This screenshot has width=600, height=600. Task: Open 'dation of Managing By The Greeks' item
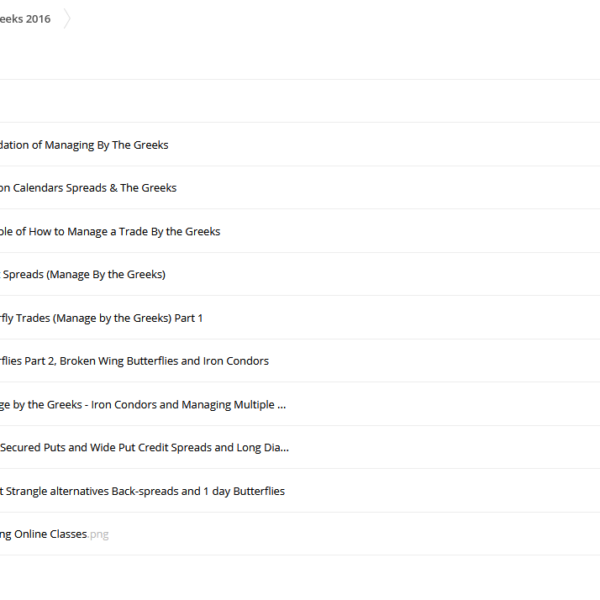(x=84, y=145)
